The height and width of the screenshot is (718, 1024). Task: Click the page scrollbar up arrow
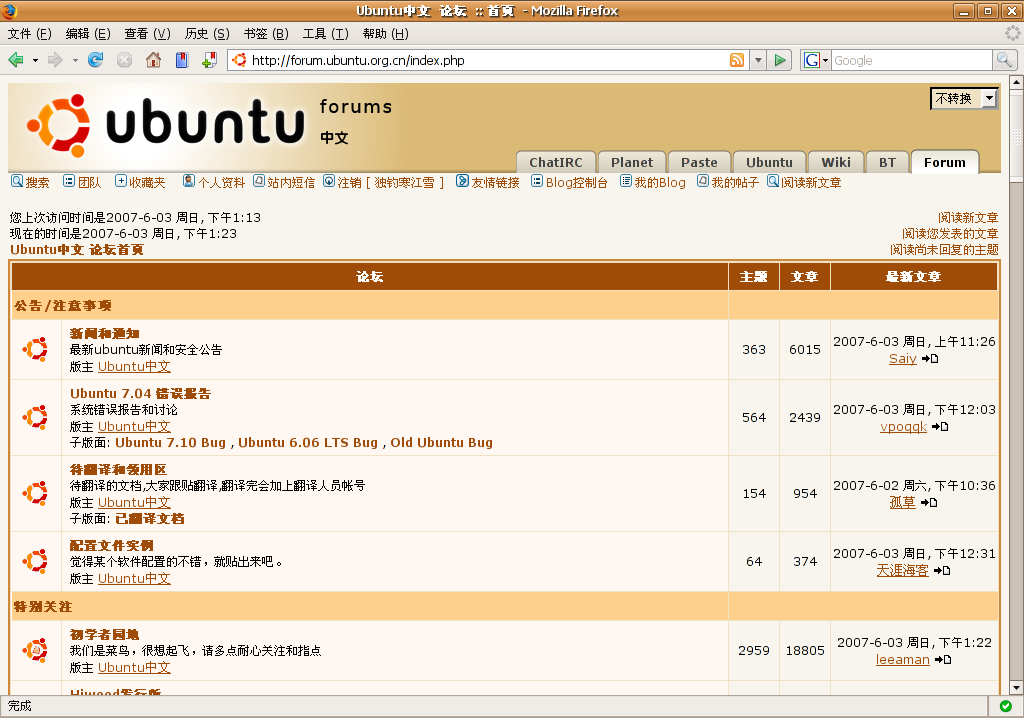tap(1016, 82)
